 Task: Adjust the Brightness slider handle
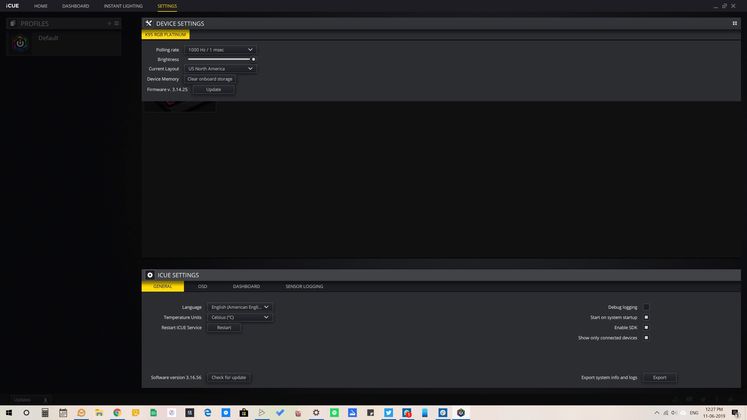point(253,59)
